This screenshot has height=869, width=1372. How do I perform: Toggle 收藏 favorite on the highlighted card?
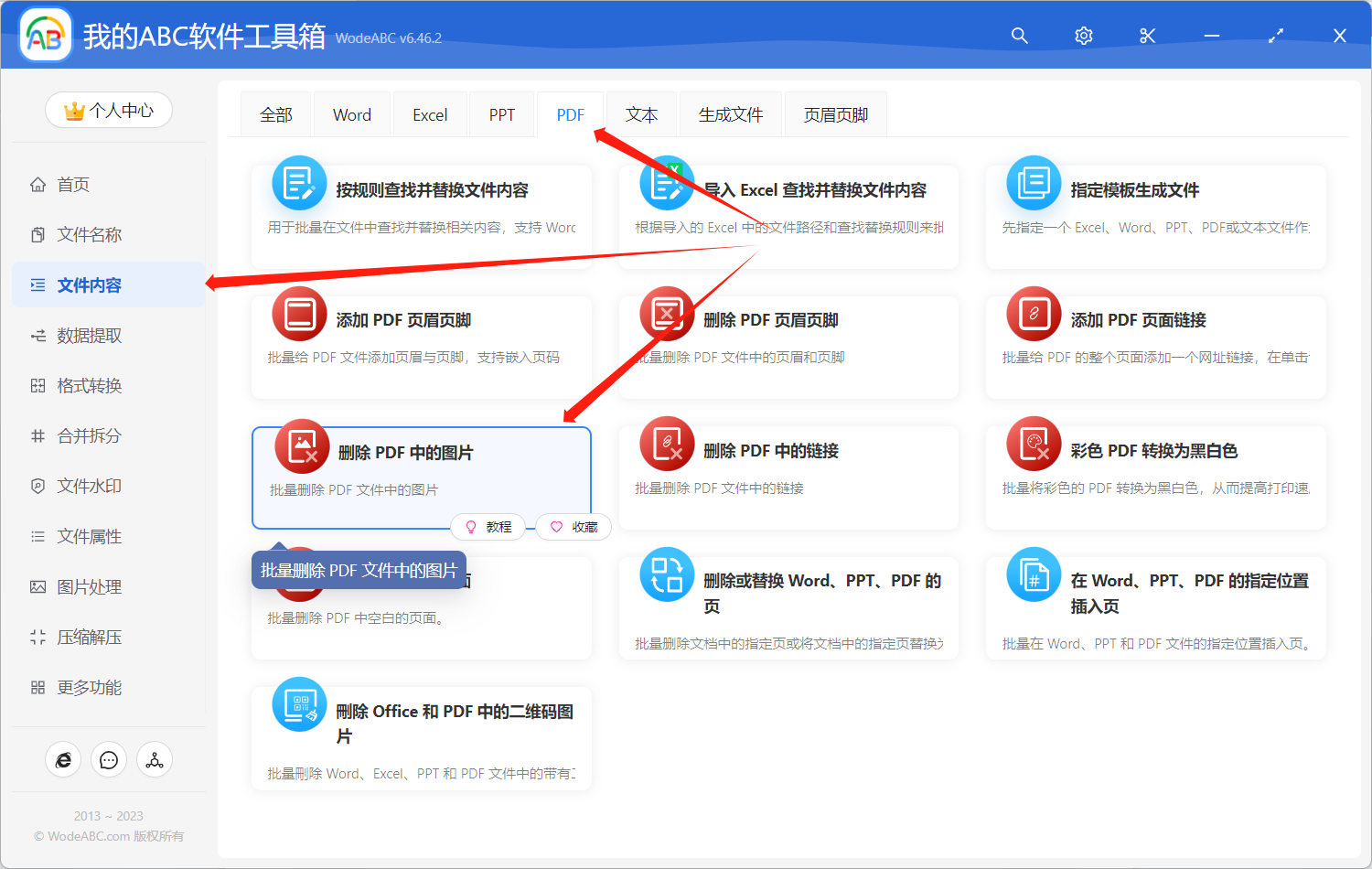click(x=573, y=527)
